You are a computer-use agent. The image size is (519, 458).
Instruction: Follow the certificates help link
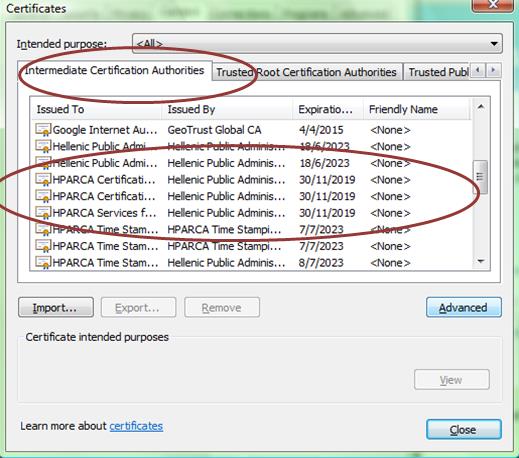point(136,426)
